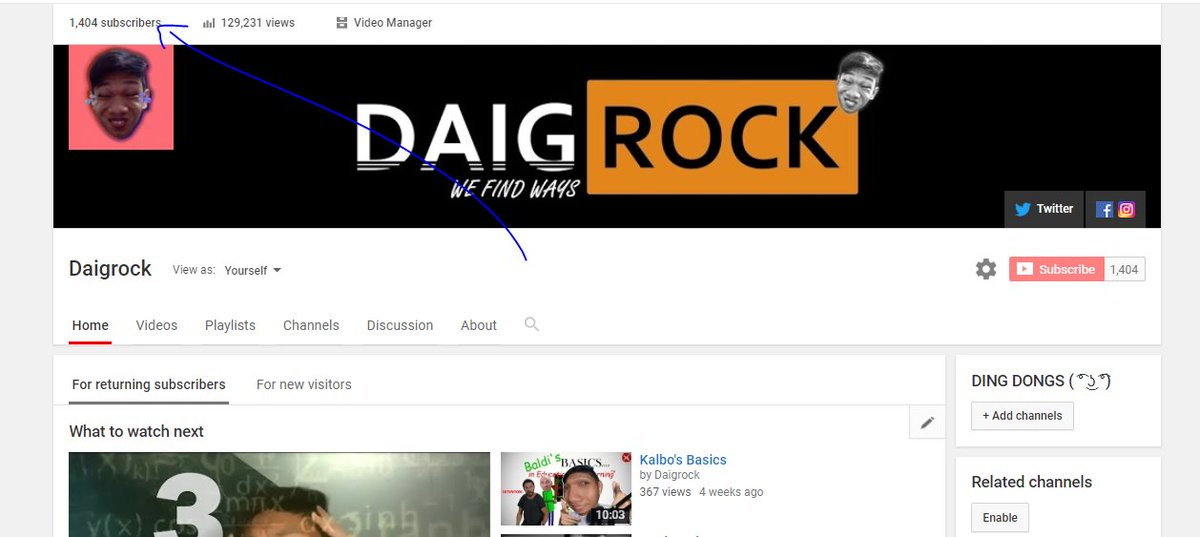This screenshot has height=537, width=1200.
Task: Open the Facebook icon link on the banner
Action: tap(1104, 209)
